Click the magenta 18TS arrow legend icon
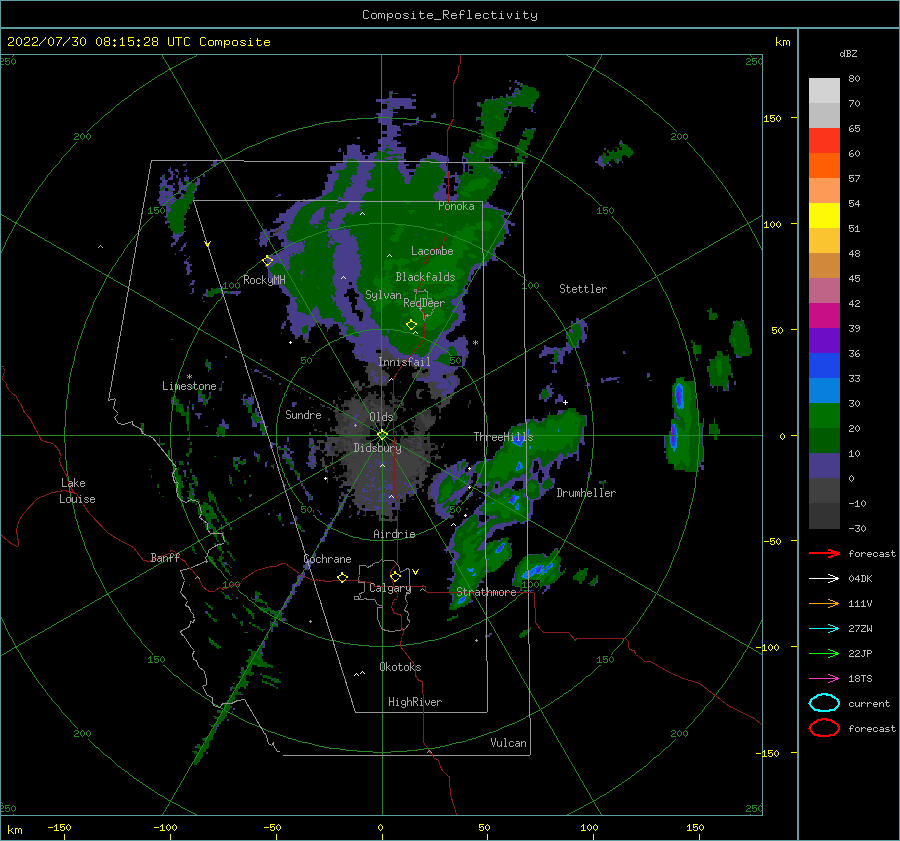Viewport: 900px width, 841px height. click(x=824, y=678)
